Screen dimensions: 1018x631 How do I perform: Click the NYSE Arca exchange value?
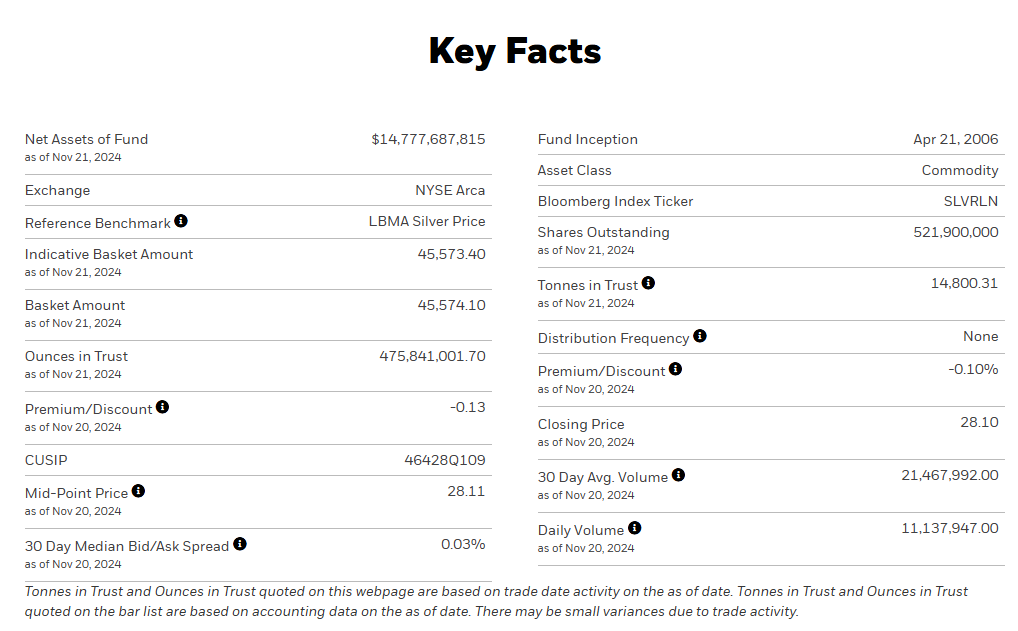point(450,190)
